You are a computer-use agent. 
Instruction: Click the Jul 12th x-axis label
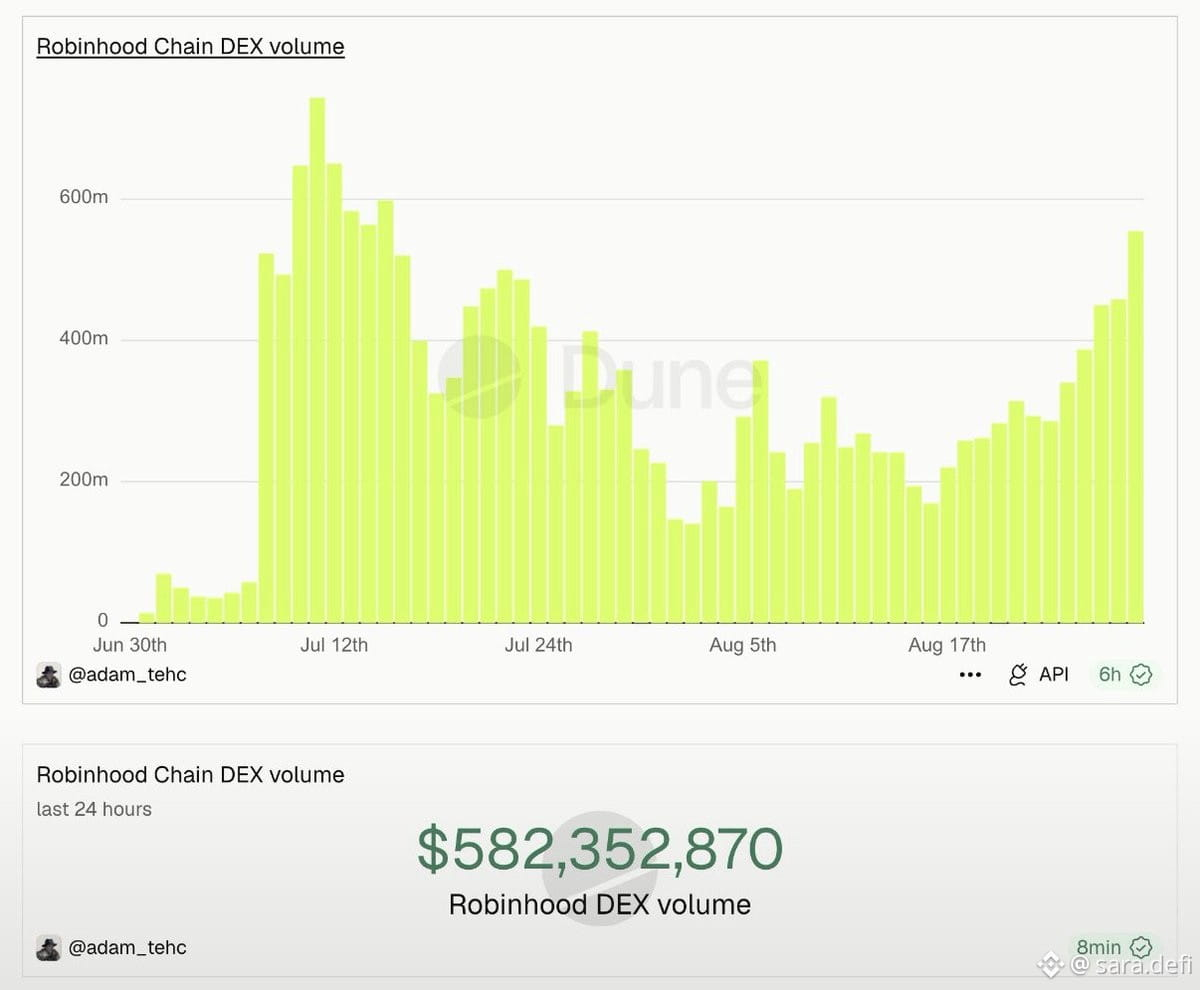point(334,645)
